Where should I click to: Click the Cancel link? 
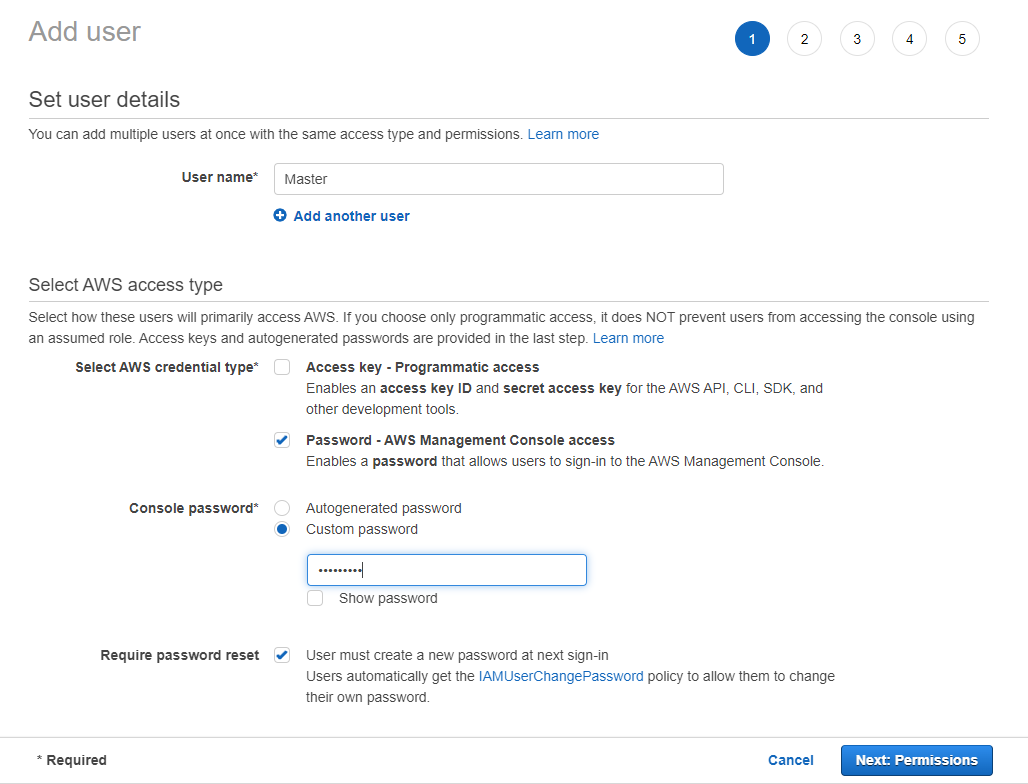(791, 760)
